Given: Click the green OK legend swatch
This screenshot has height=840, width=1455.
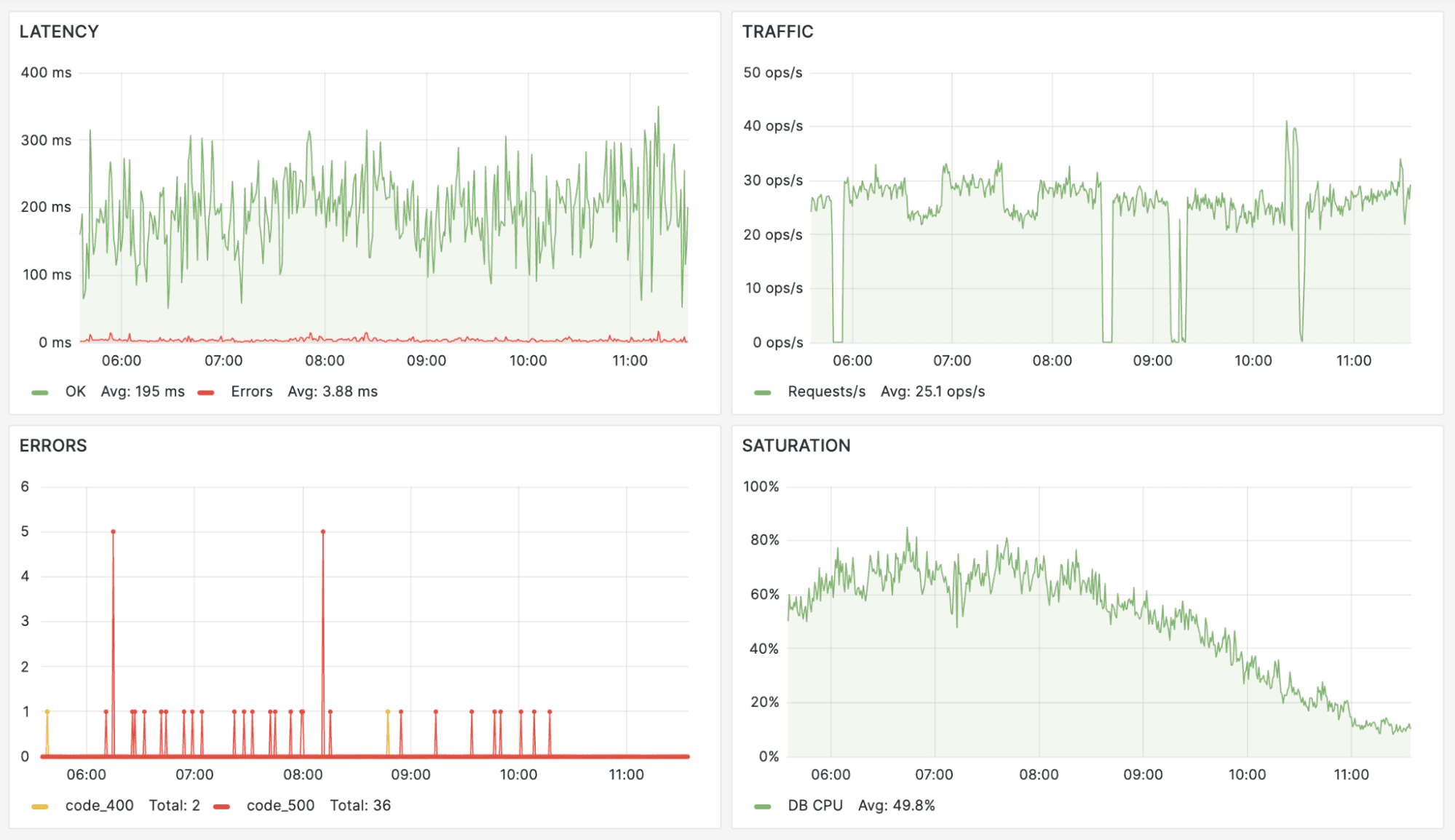Looking at the screenshot, I should coord(40,391).
